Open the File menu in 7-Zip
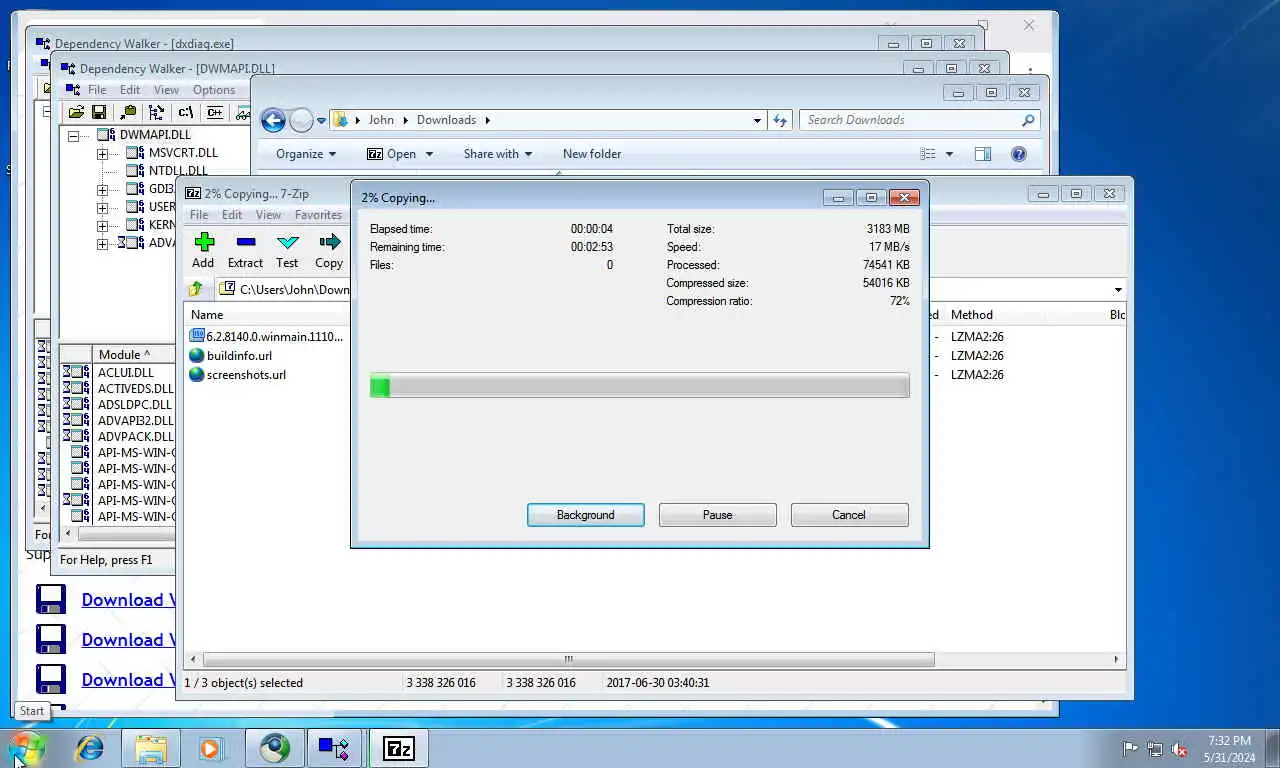The width and height of the screenshot is (1280, 768). [x=199, y=215]
